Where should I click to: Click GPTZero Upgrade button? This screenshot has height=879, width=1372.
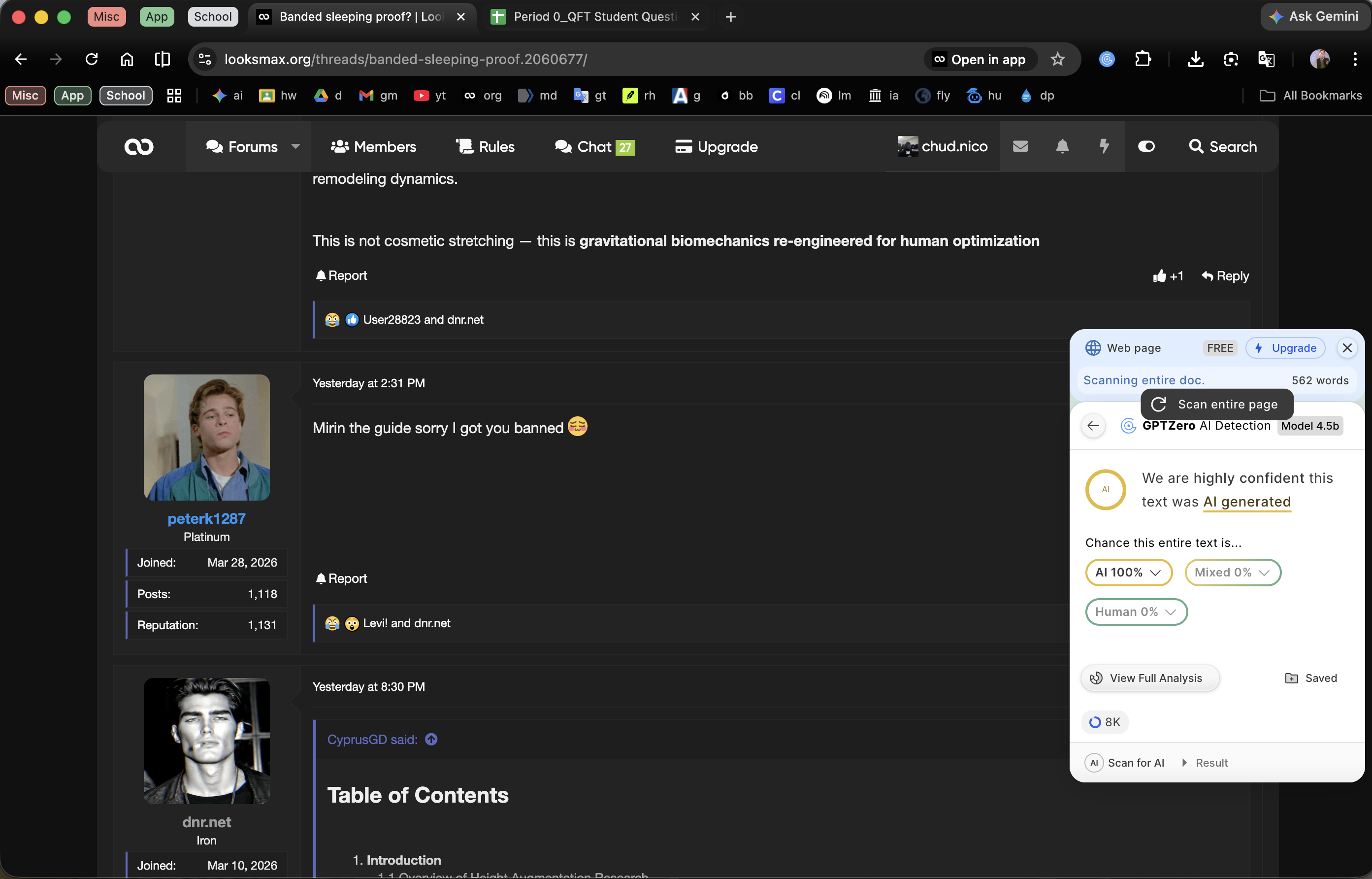pyautogui.click(x=1285, y=347)
